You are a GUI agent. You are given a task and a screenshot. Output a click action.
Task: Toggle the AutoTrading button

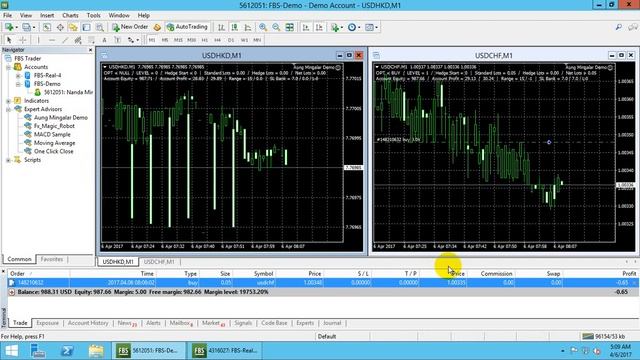coord(187,27)
